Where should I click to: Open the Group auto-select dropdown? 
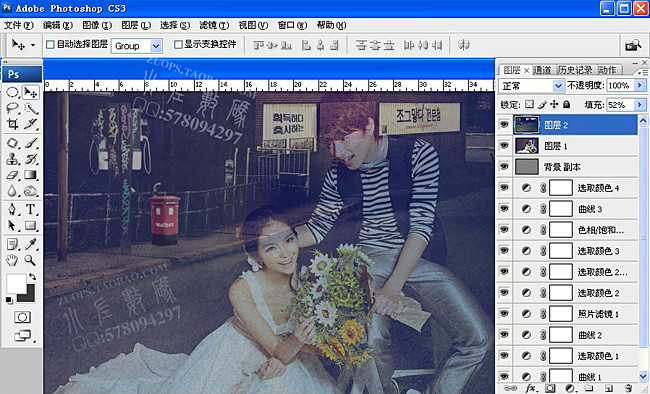[x=156, y=46]
